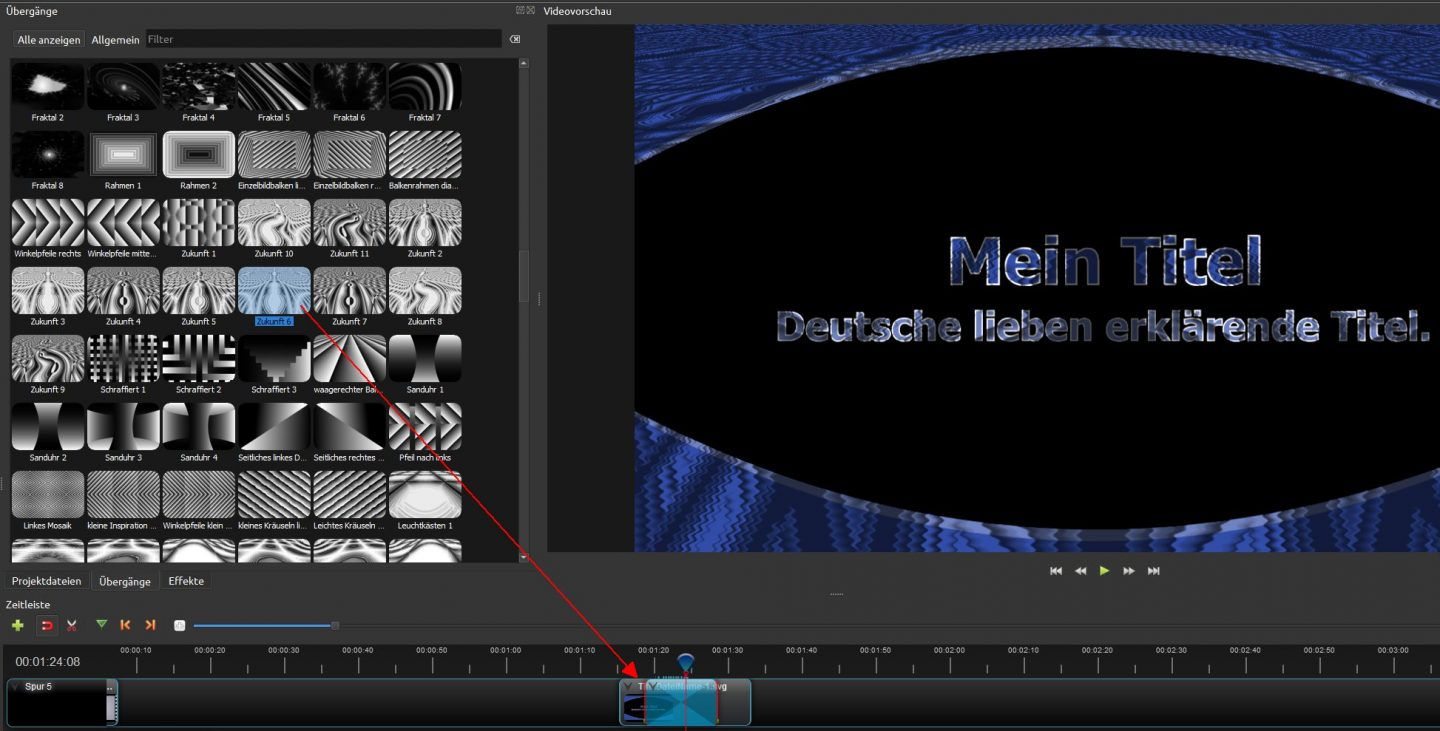Toggle the Allgemein filter
The image size is (1440, 731).
click(115, 40)
